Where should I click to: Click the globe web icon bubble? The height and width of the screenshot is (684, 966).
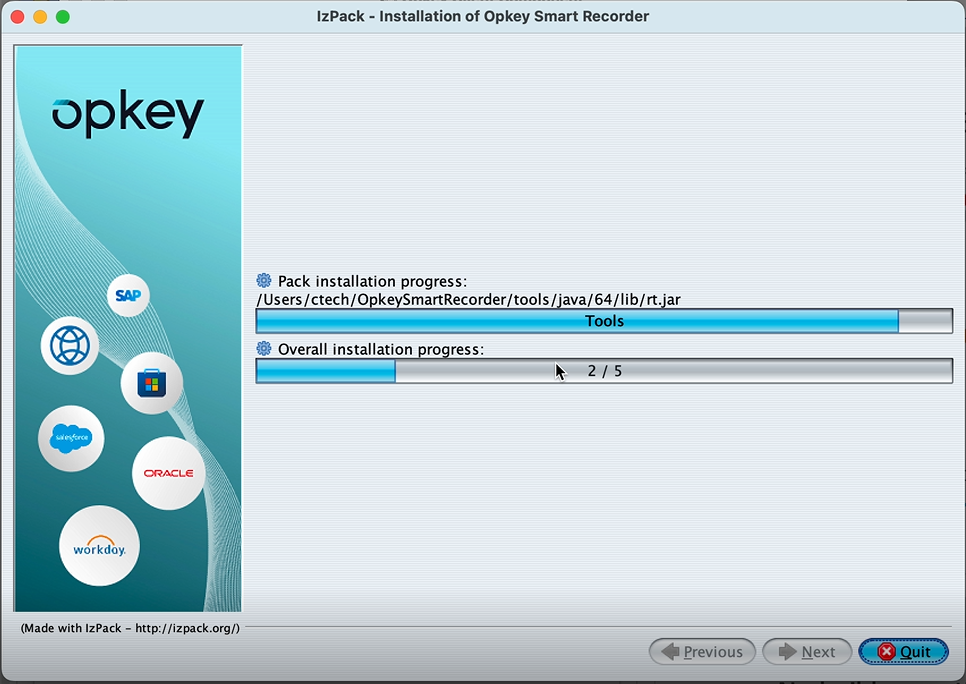(x=70, y=346)
